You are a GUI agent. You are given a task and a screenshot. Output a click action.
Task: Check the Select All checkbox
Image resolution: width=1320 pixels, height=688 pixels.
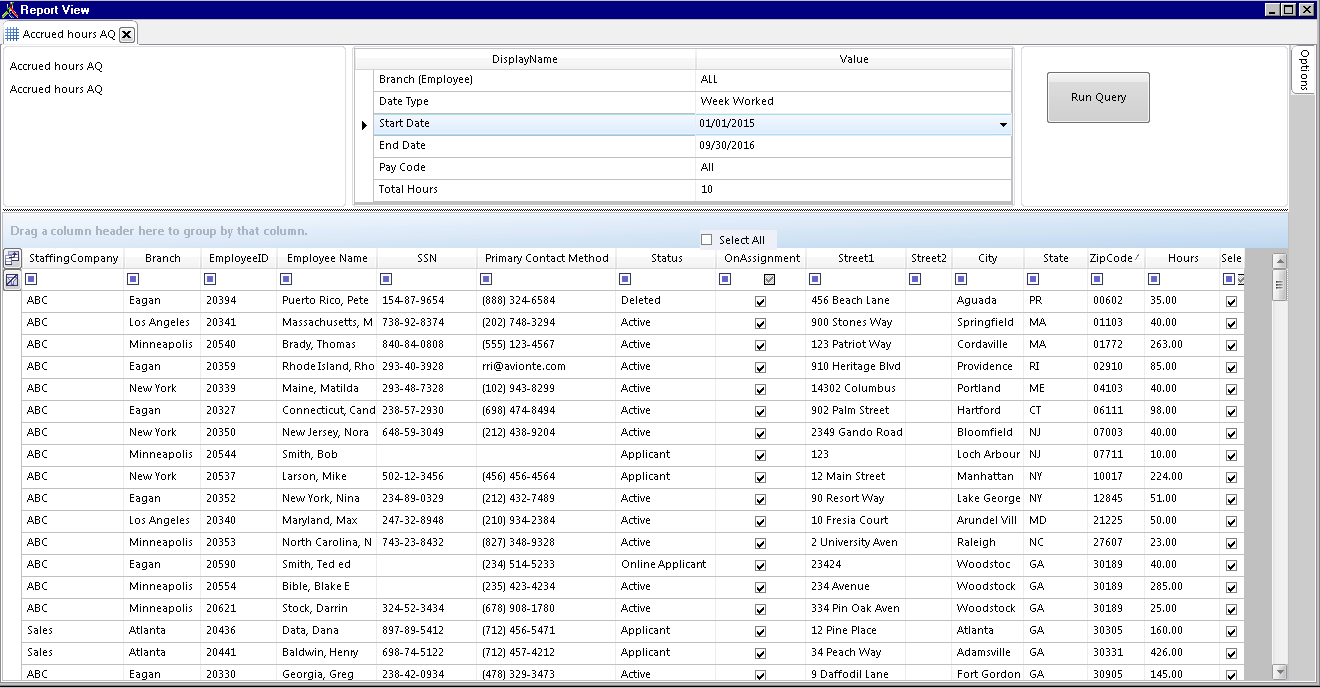pos(707,240)
